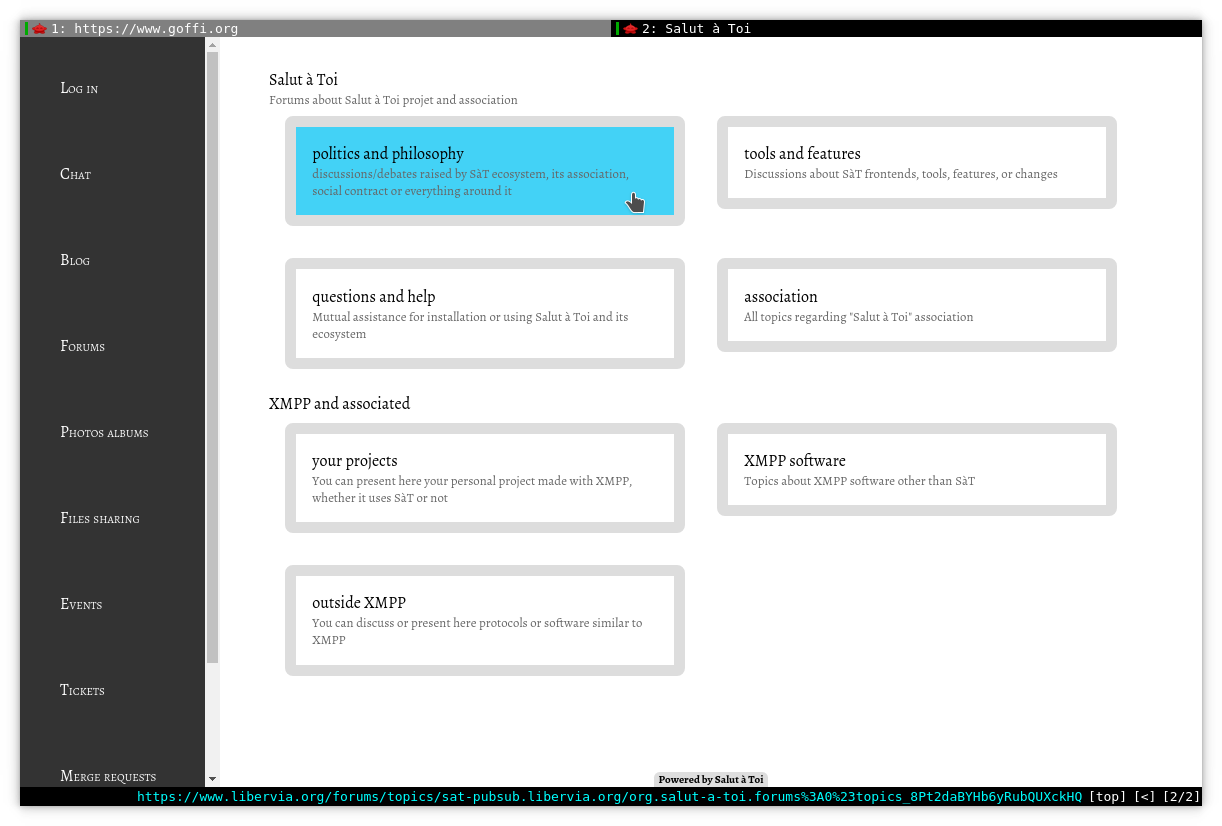Screen dimensions: 1222x826
Task: Click 'Topics about XMPP software other than SàT'
Action: click(859, 481)
